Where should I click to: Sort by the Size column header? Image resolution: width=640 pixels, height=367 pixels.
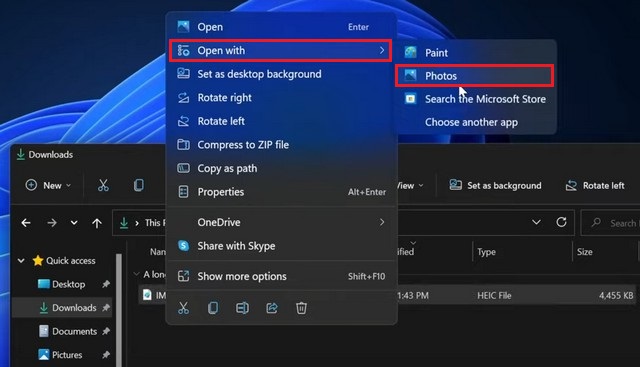584,252
